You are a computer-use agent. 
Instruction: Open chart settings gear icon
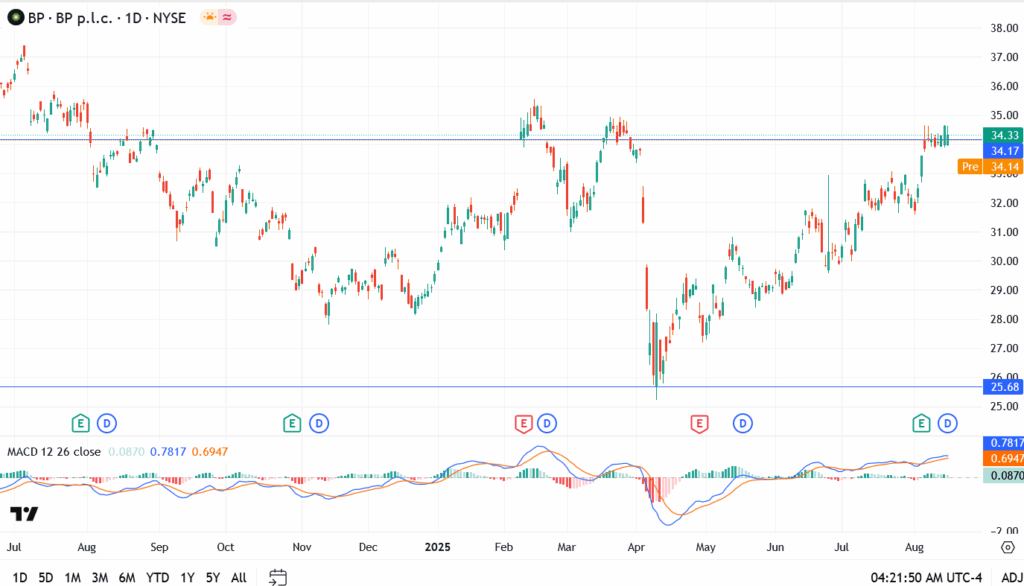[x=1007, y=547]
